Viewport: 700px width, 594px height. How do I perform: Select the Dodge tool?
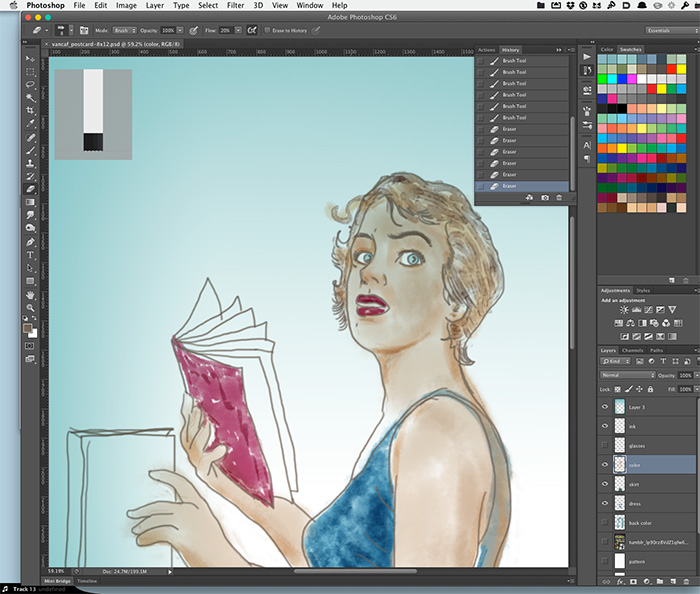point(30,228)
